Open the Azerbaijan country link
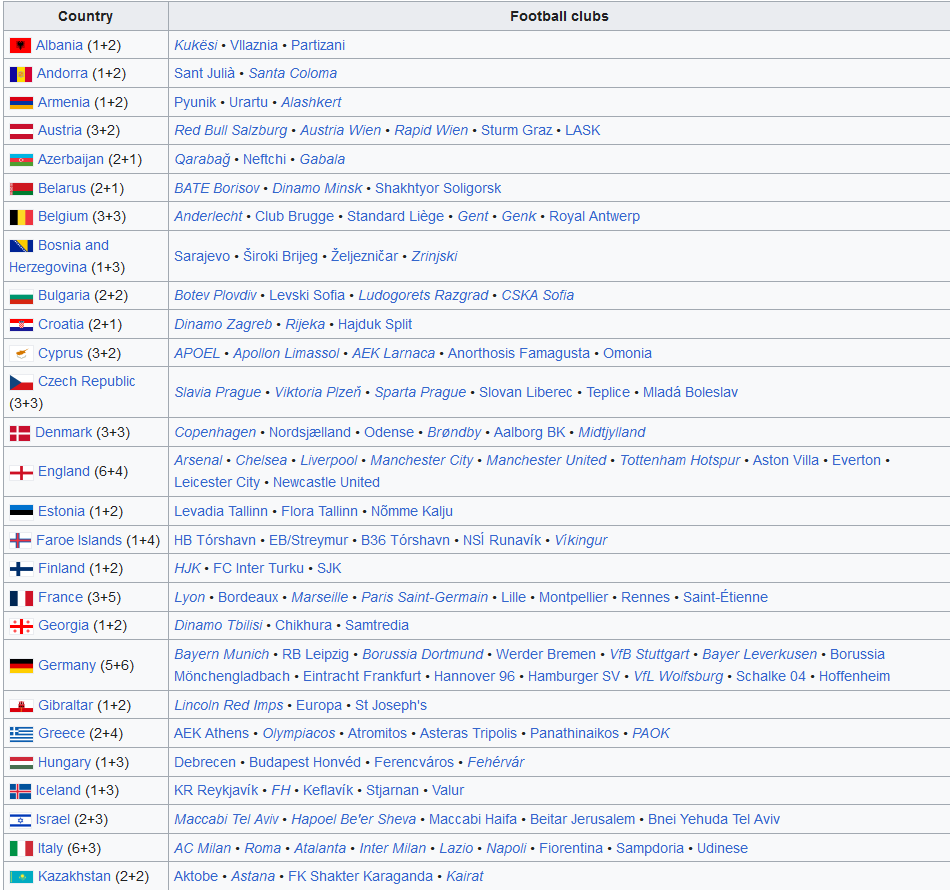950x890 pixels. click(x=71, y=159)
